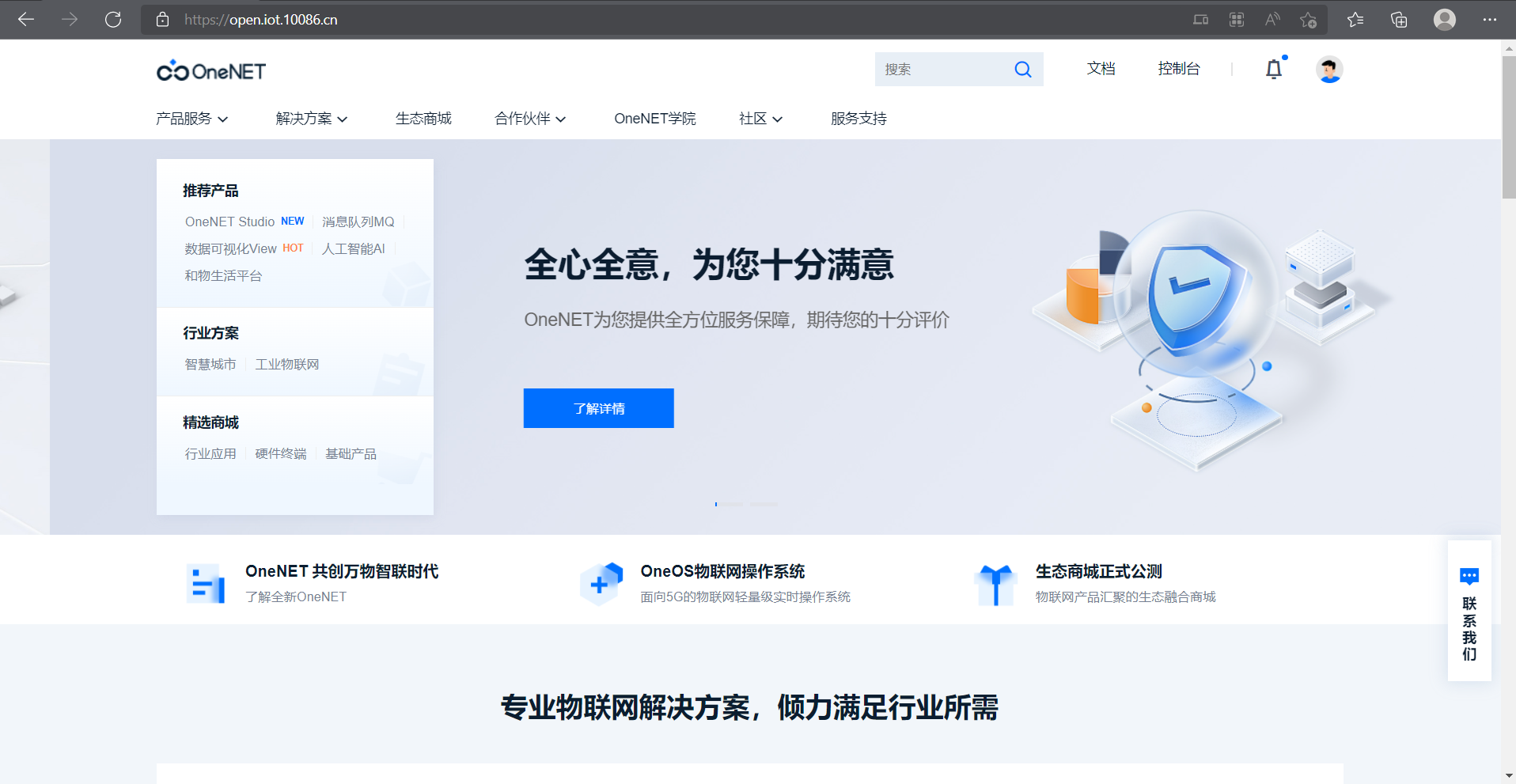Open the 联系我们 chat widget
The width and height of the screenshot is (1516, 784).
tap(1469, 611)
